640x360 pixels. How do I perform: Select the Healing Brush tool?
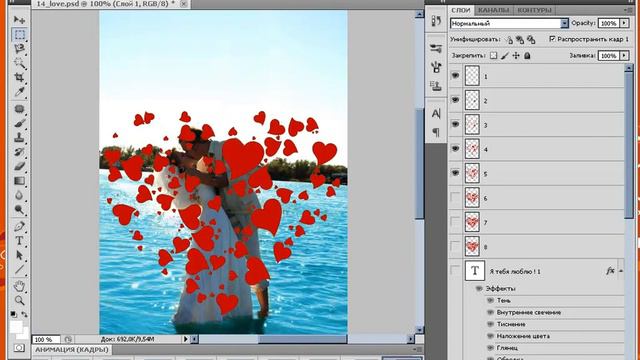pos(19,109)
